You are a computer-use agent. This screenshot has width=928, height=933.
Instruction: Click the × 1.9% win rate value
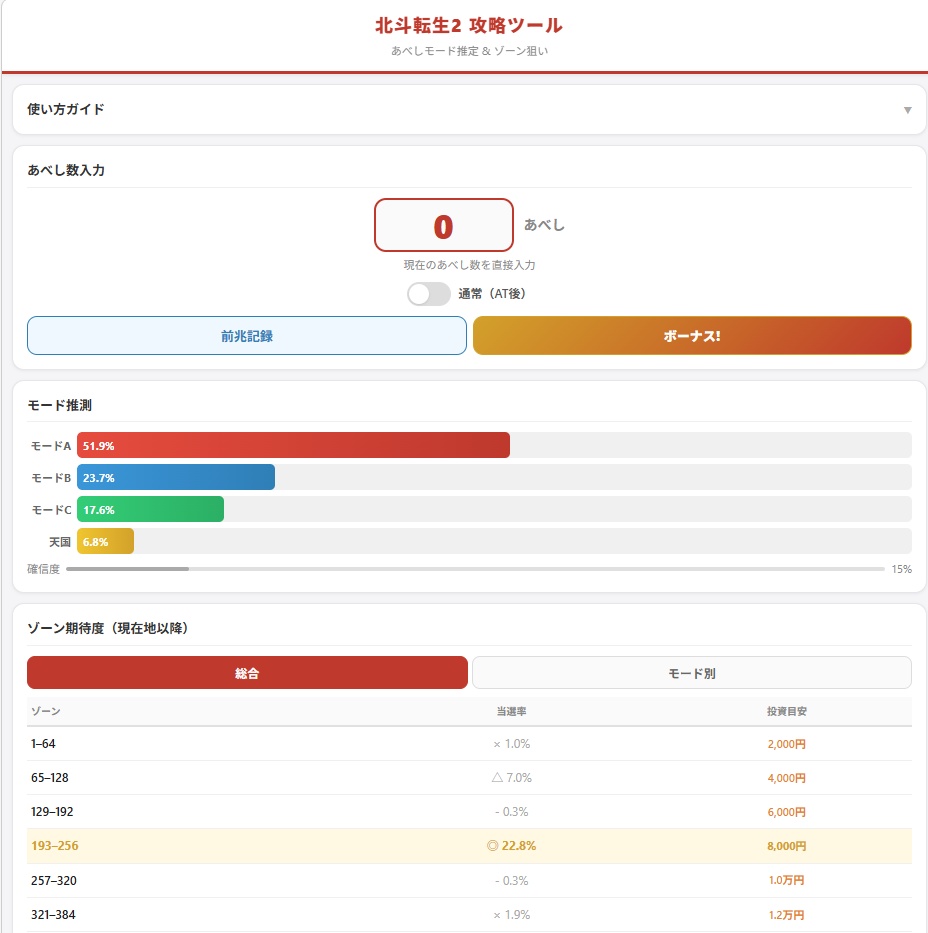pyautogui.click(x=512, y=915)
